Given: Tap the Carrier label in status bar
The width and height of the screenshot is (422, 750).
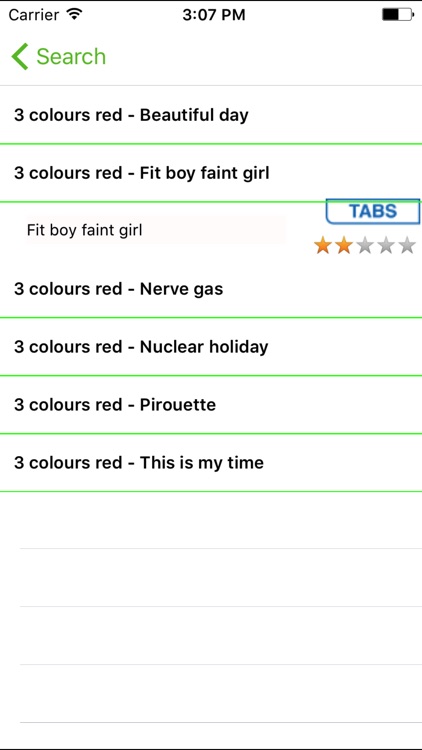Looking at the screenshot, I should pos(33,15).
